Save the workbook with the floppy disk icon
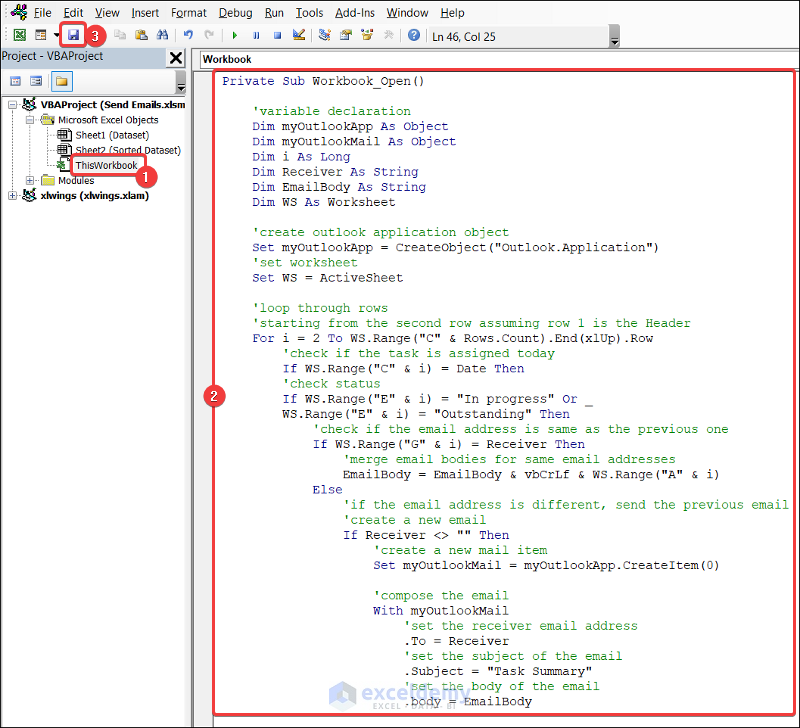 pos(73,35)
